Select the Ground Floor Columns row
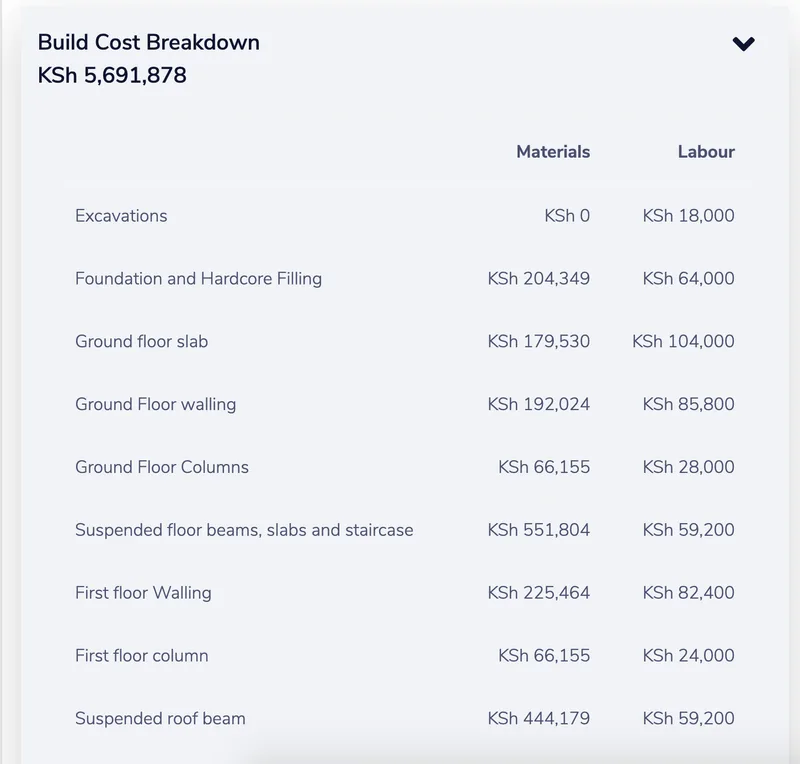 [405, 467]
